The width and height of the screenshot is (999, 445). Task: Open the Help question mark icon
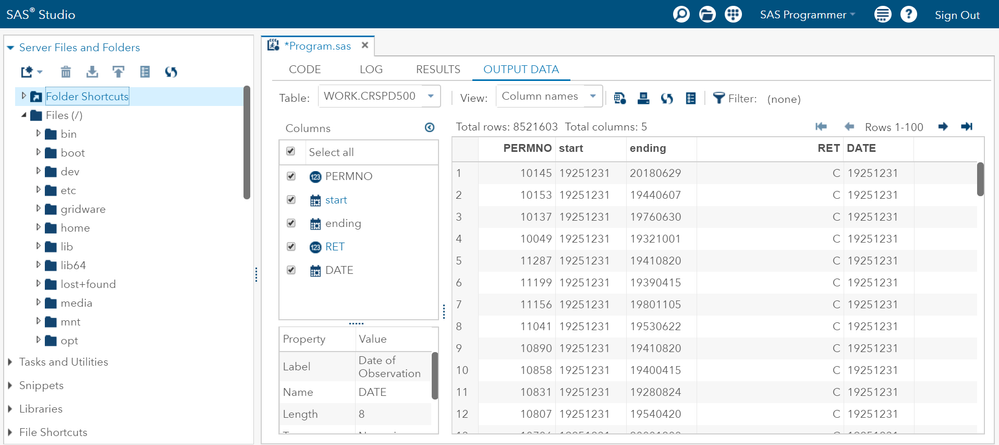(909, 15)
